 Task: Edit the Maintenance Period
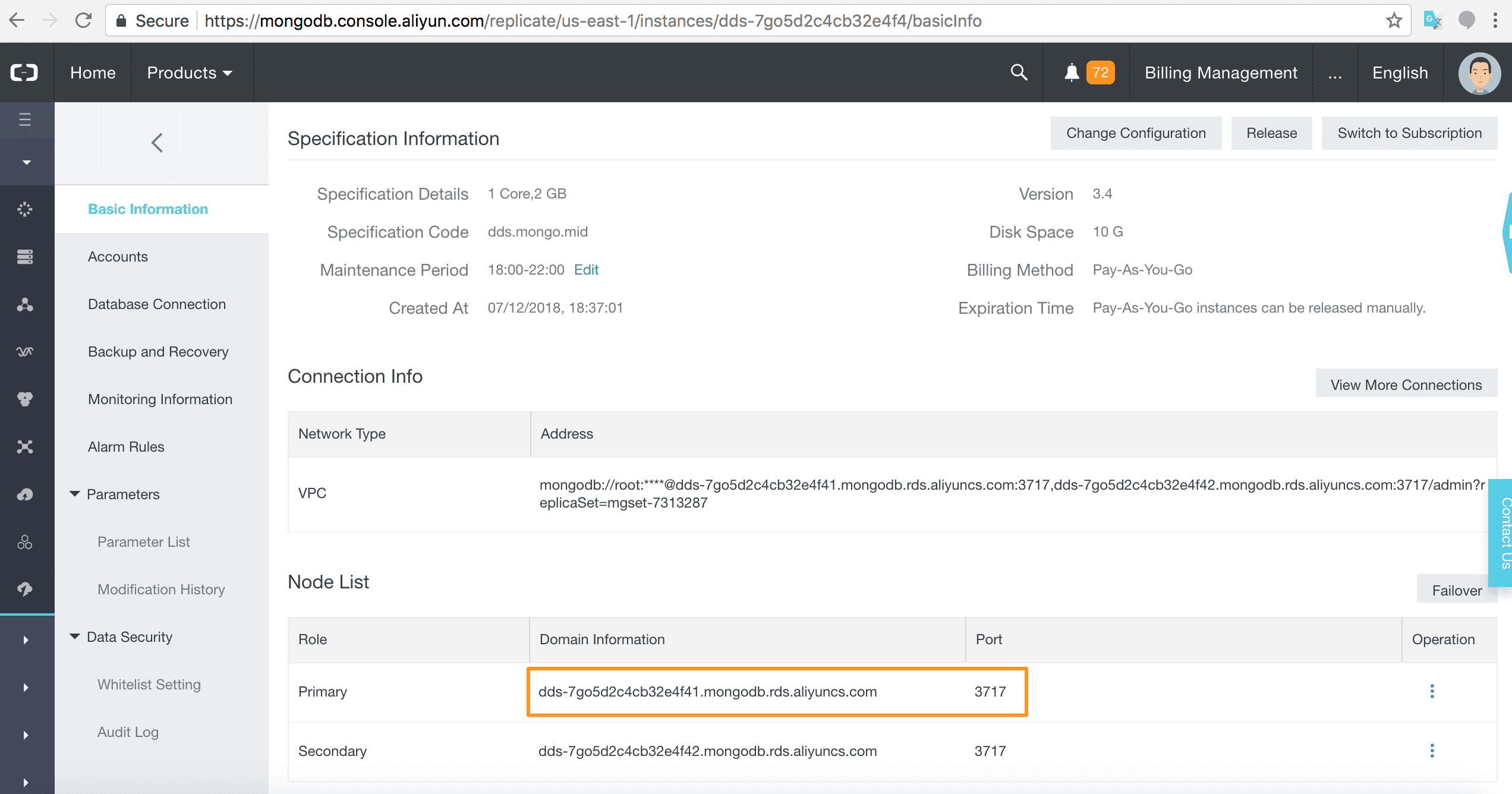tap(586, 270)
